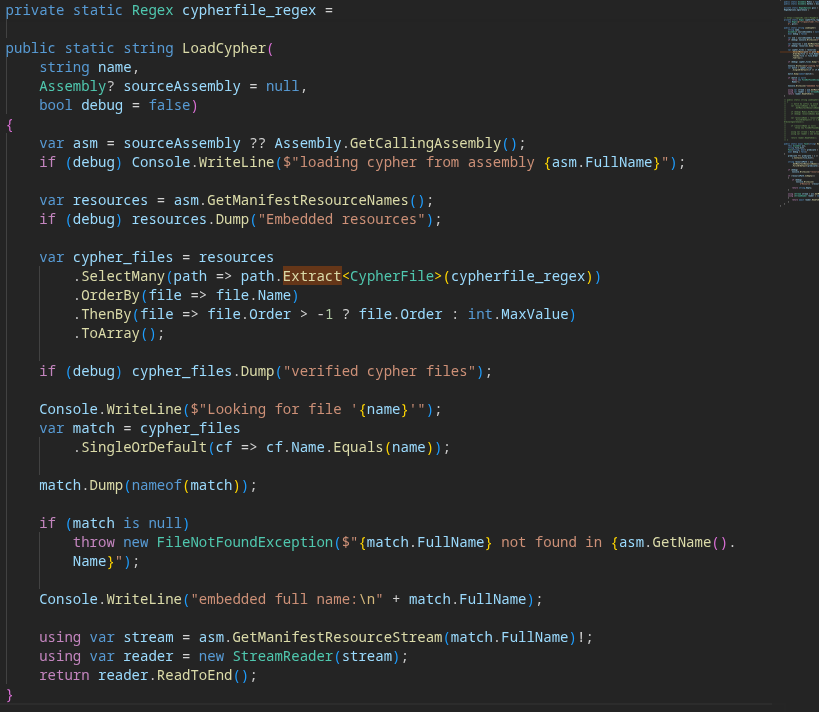Click the return keyword

(64, 675)
